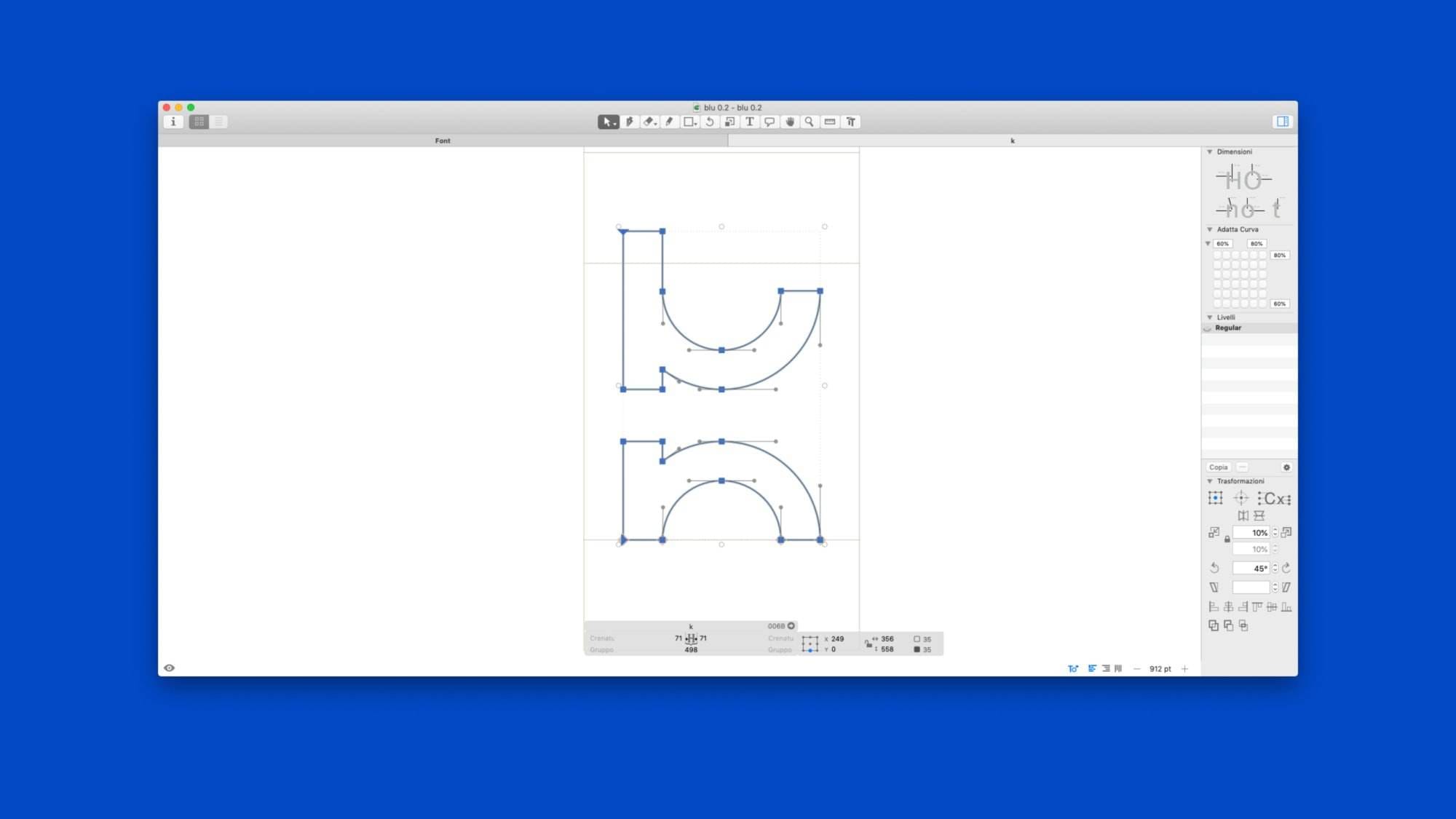Switch to the Font tab
This screenshot has width=1456, height=819.
click(443, 141)
